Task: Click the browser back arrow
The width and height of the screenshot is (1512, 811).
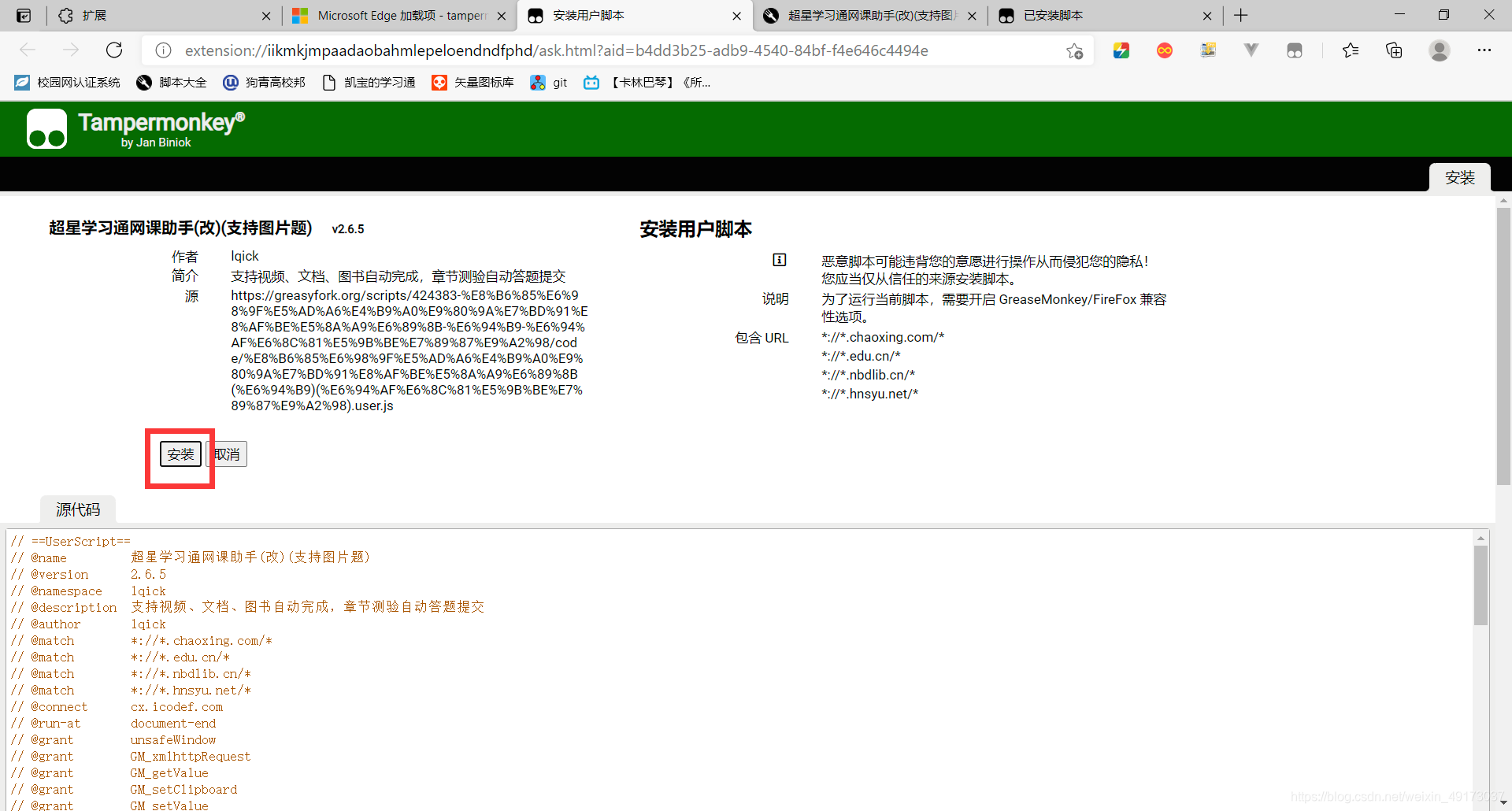Action: point(28,50)
